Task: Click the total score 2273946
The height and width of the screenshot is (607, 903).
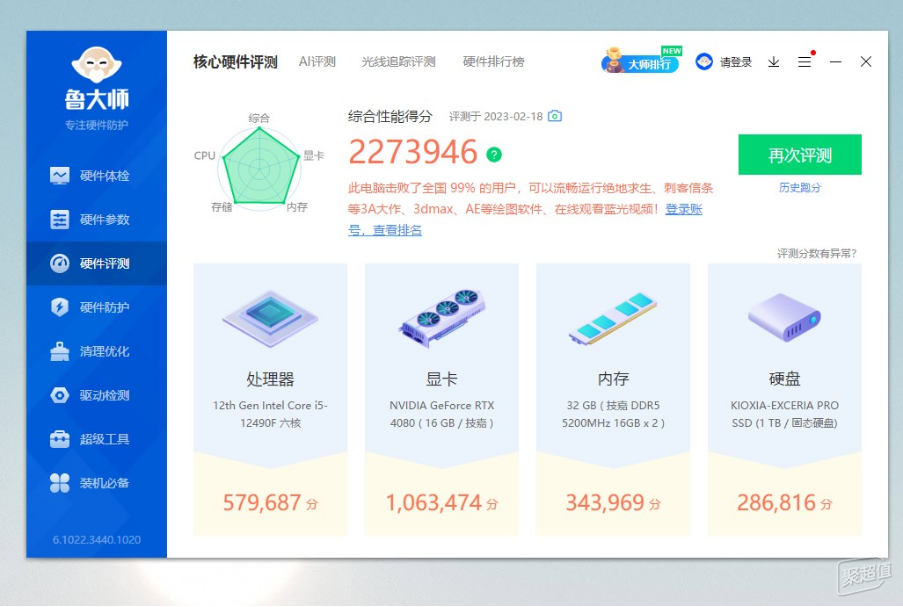Action: [413, 152]
